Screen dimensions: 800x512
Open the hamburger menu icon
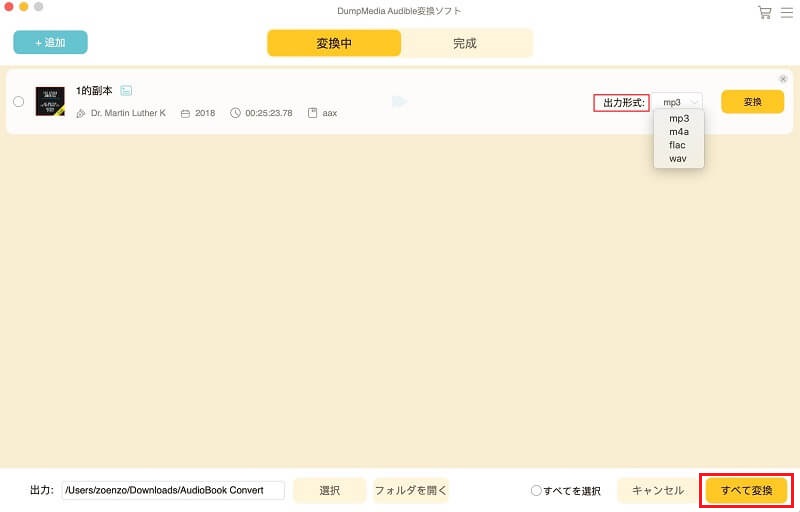[x=787, y=12]
